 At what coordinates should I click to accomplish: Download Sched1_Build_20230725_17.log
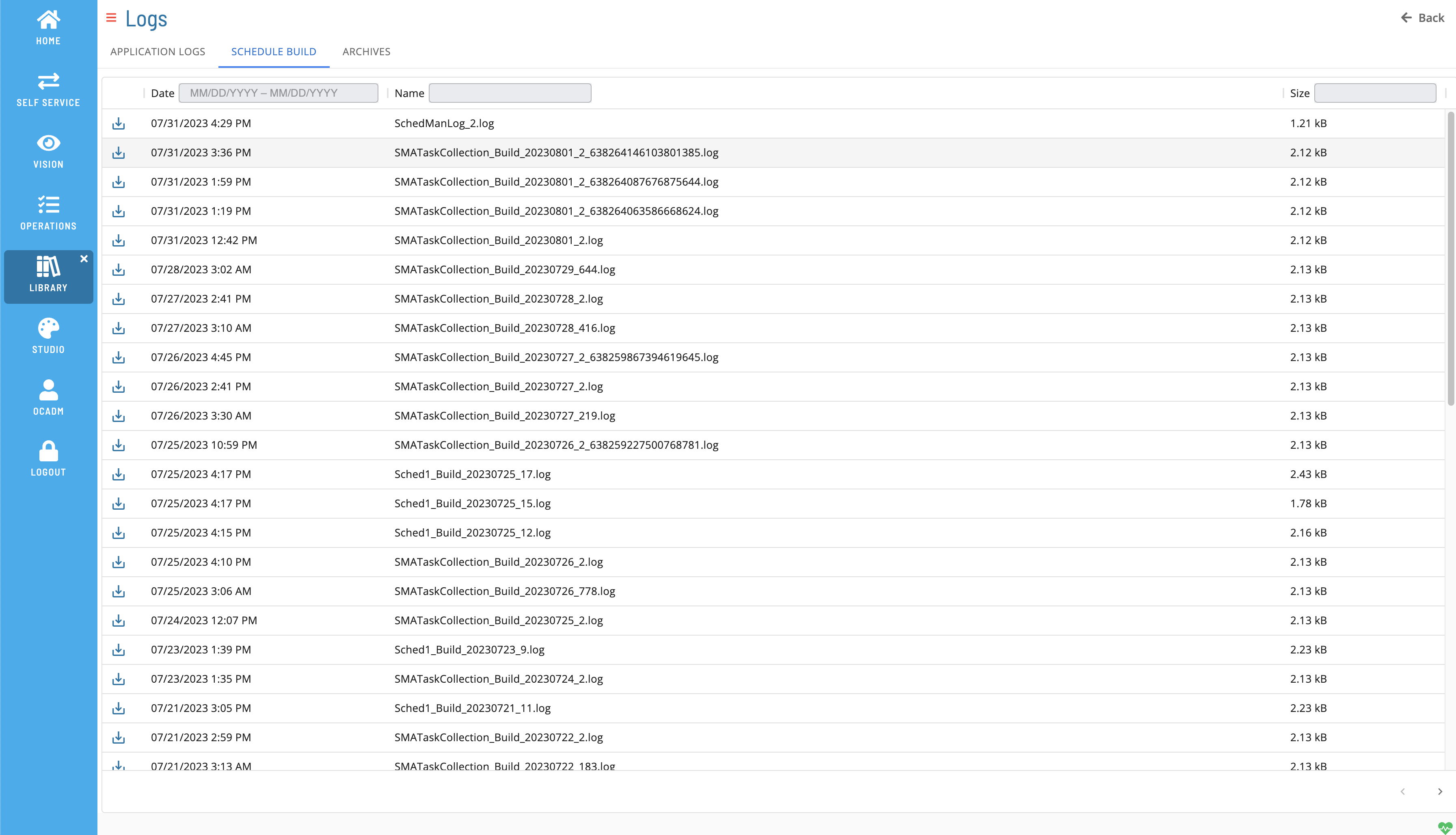point(118,474)
